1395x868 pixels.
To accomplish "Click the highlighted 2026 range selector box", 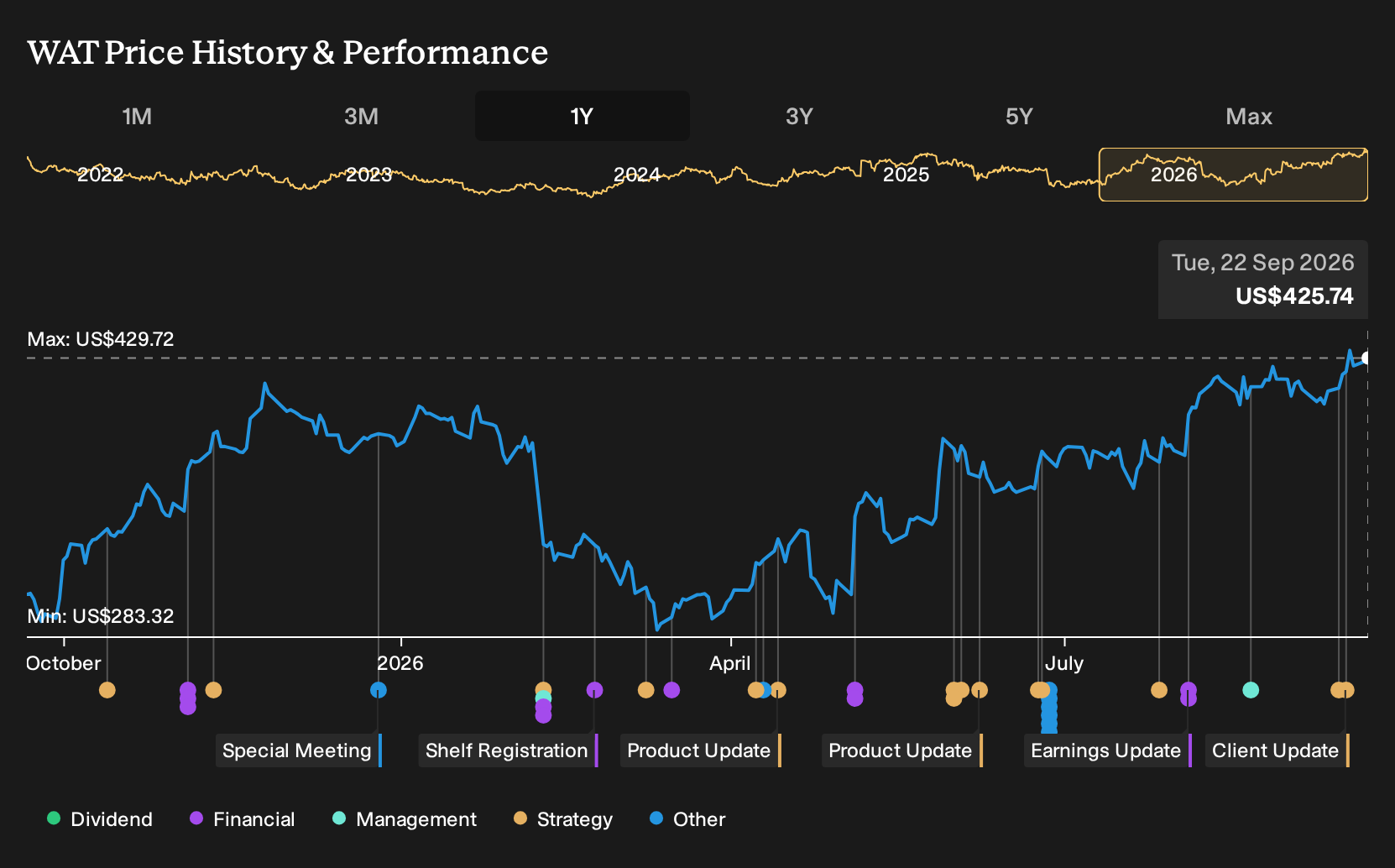I will tap(1233, 175).
